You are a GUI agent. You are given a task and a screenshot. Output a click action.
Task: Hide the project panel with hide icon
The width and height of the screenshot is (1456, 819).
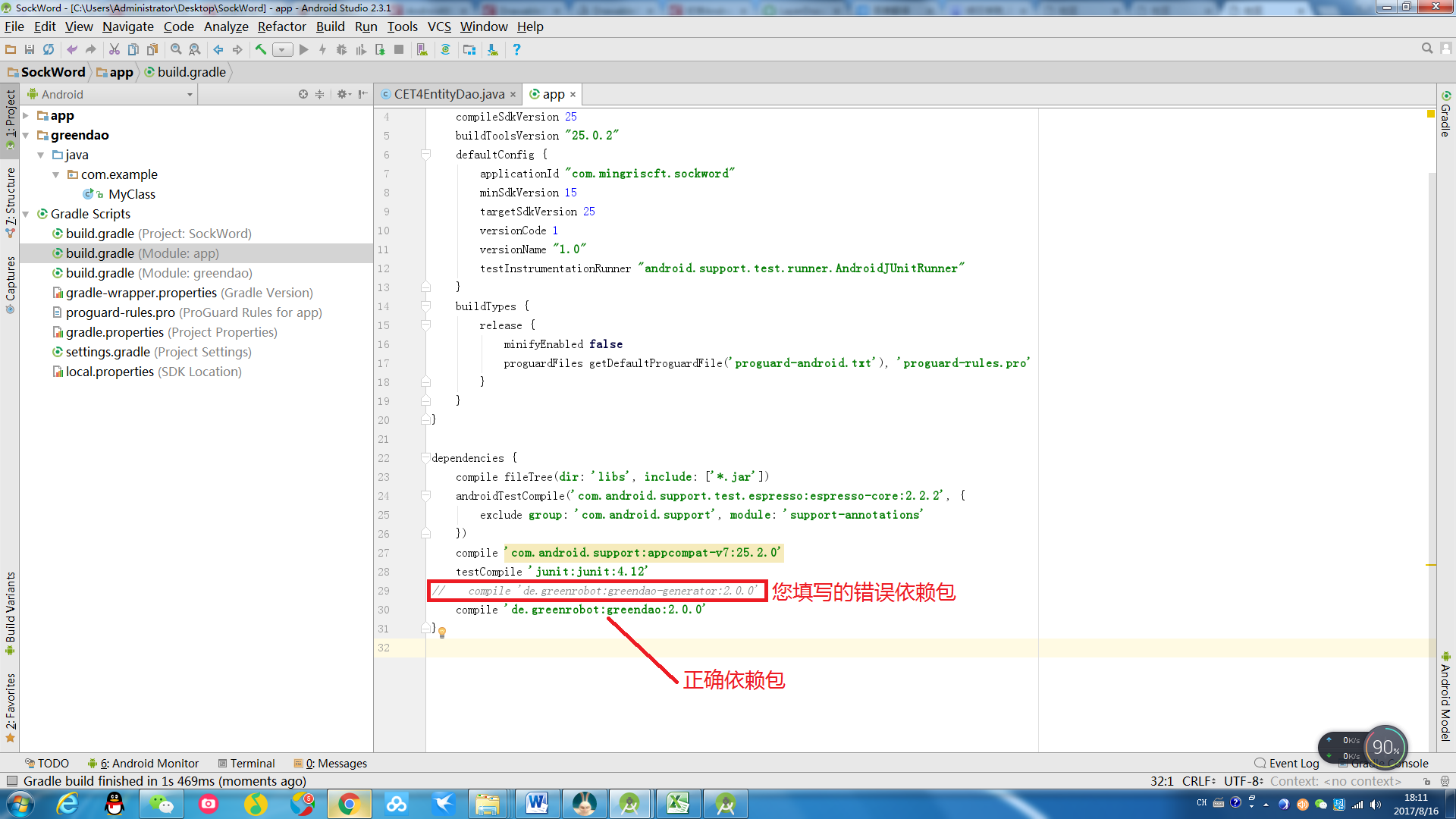(x=363, y=94)
